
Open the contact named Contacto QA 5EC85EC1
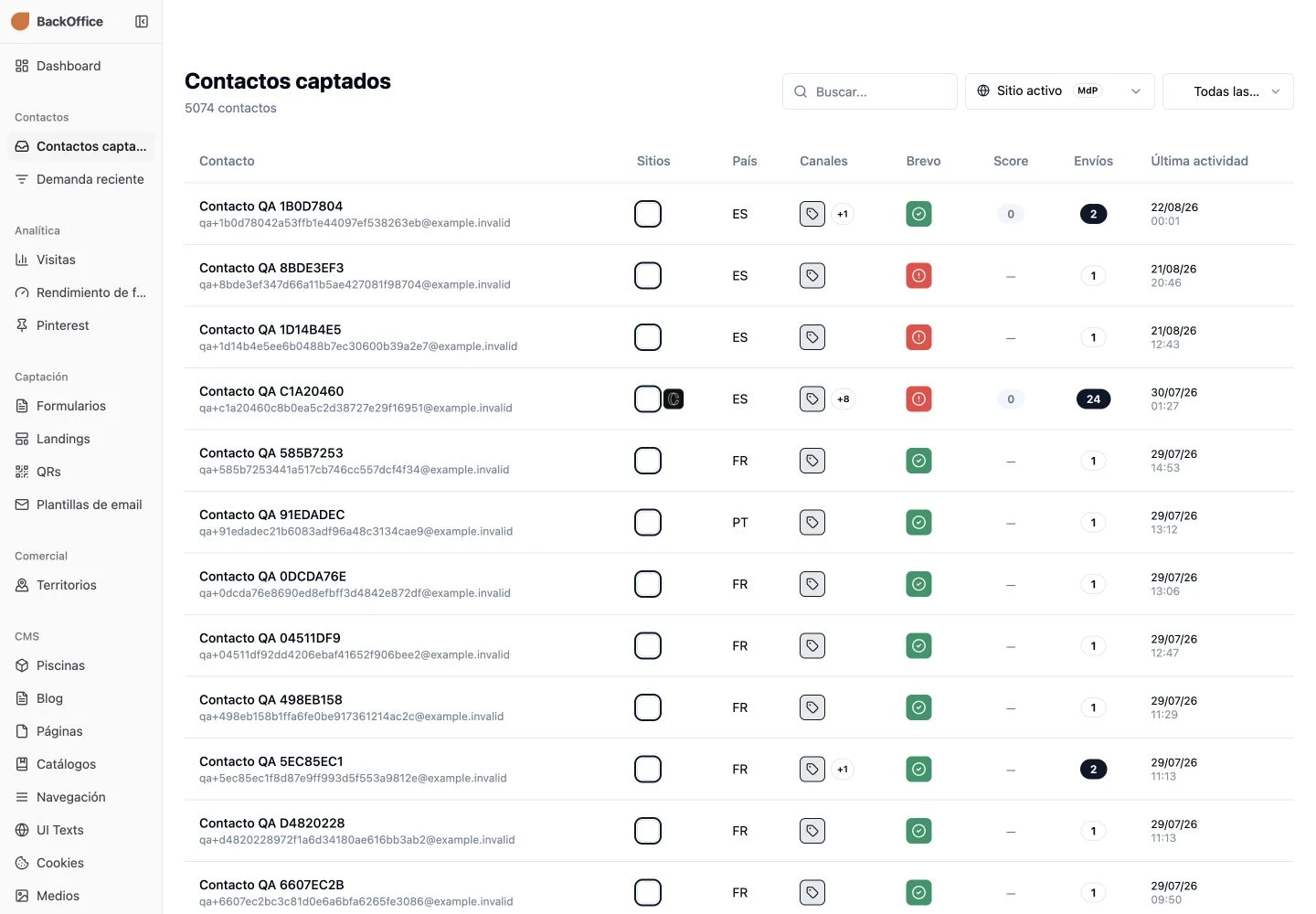(271, 761)
